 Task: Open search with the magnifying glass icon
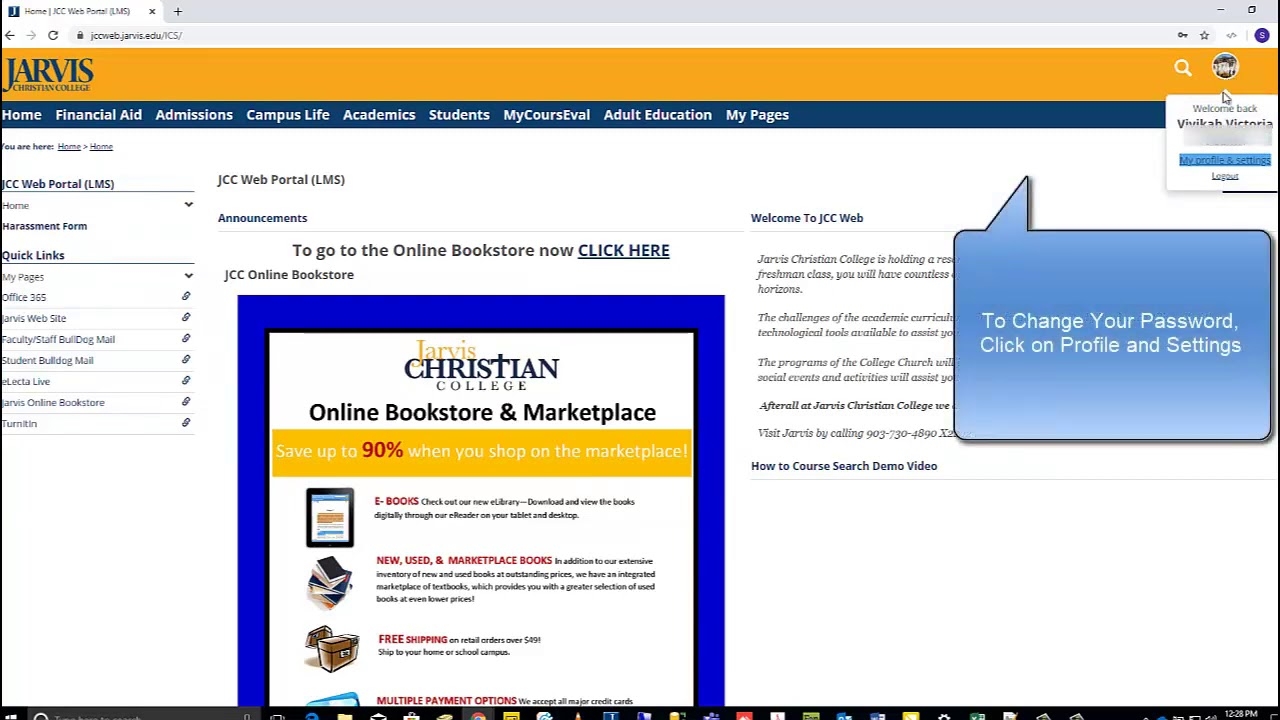click(x=1182, y=67)
